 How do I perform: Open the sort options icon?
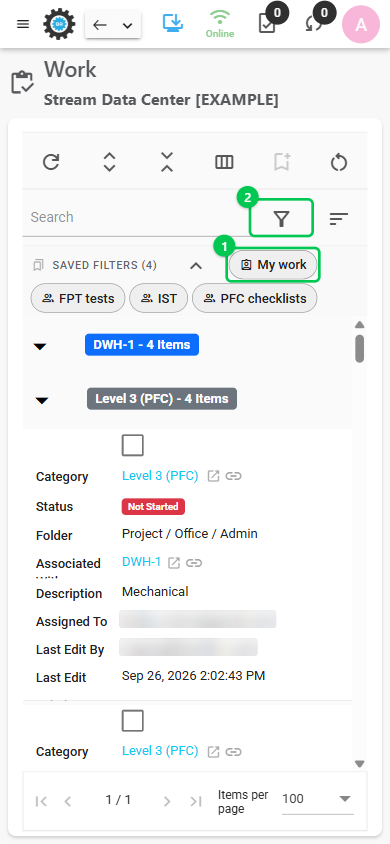pos(339,219)
